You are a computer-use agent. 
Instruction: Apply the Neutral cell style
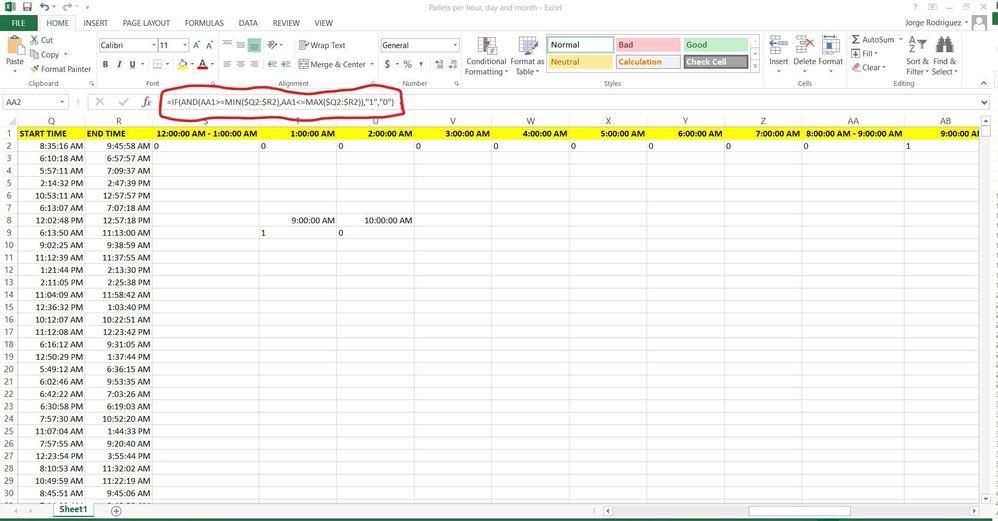pyautogui.click(x=580, y=62)
